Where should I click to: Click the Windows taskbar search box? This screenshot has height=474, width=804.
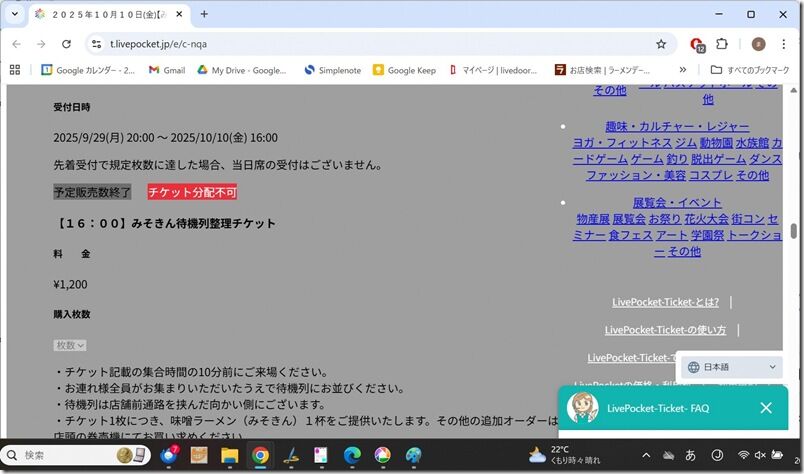pos(76,455)
